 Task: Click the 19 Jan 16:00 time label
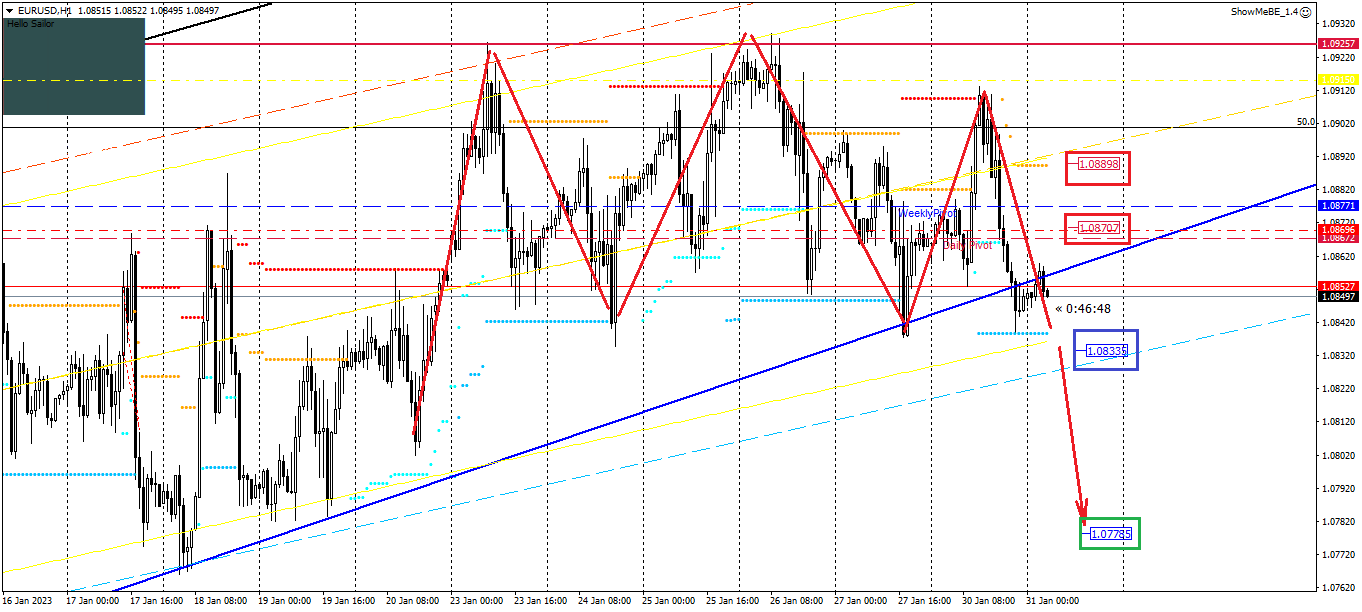pos(349,601)
